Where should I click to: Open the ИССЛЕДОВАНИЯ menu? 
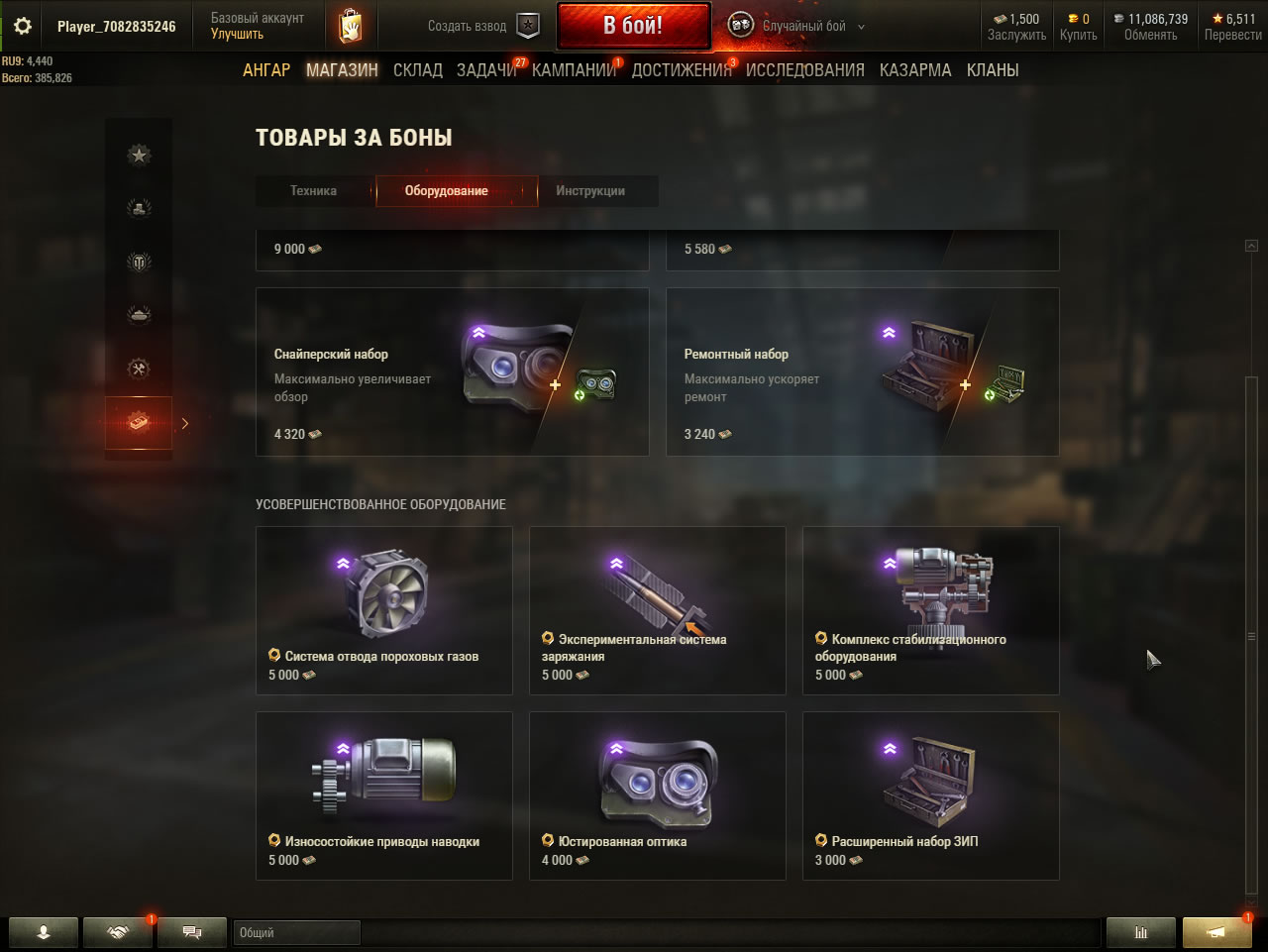click(x=804, y=70)
